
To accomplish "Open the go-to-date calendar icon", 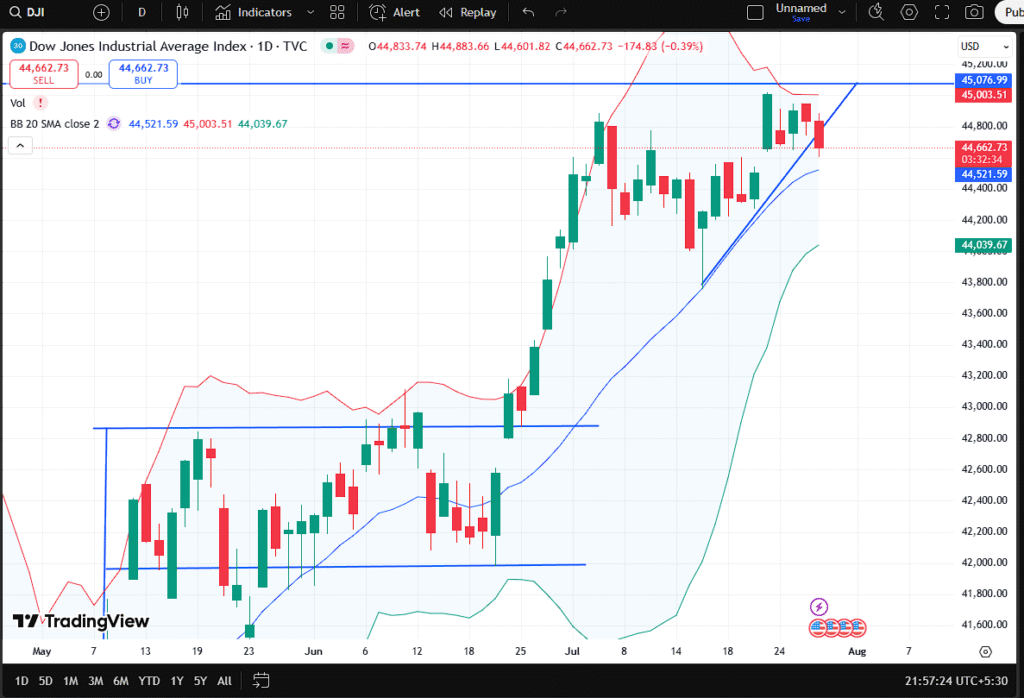I will (261, 681).
